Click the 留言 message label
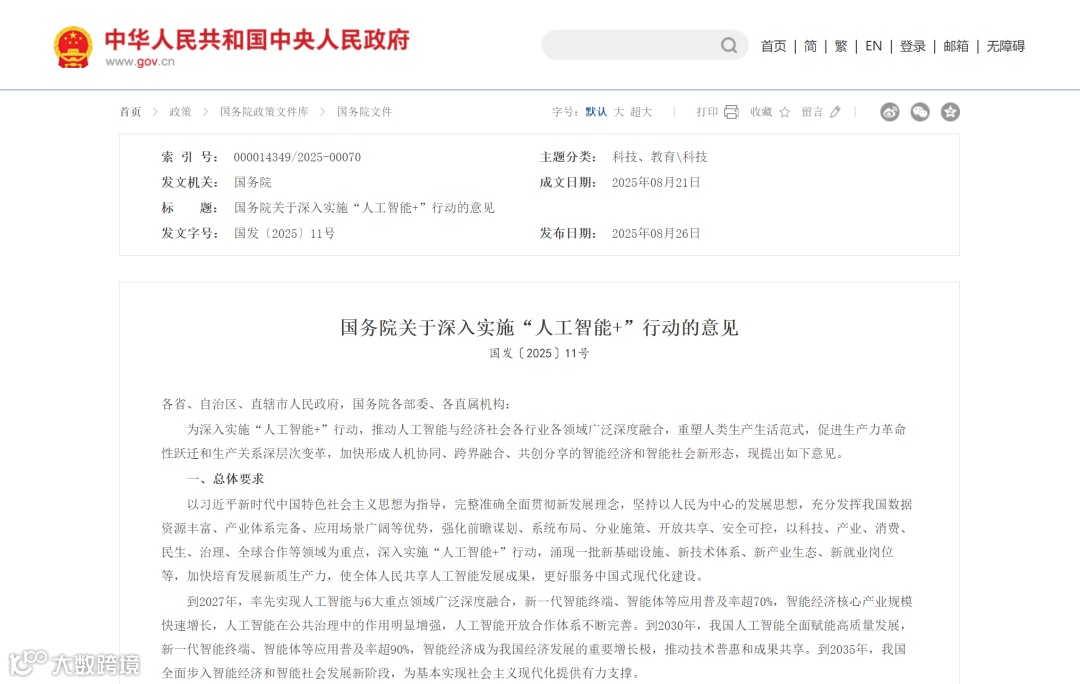The width and height of the screenshot is (1080, 684). click(812, 112)
